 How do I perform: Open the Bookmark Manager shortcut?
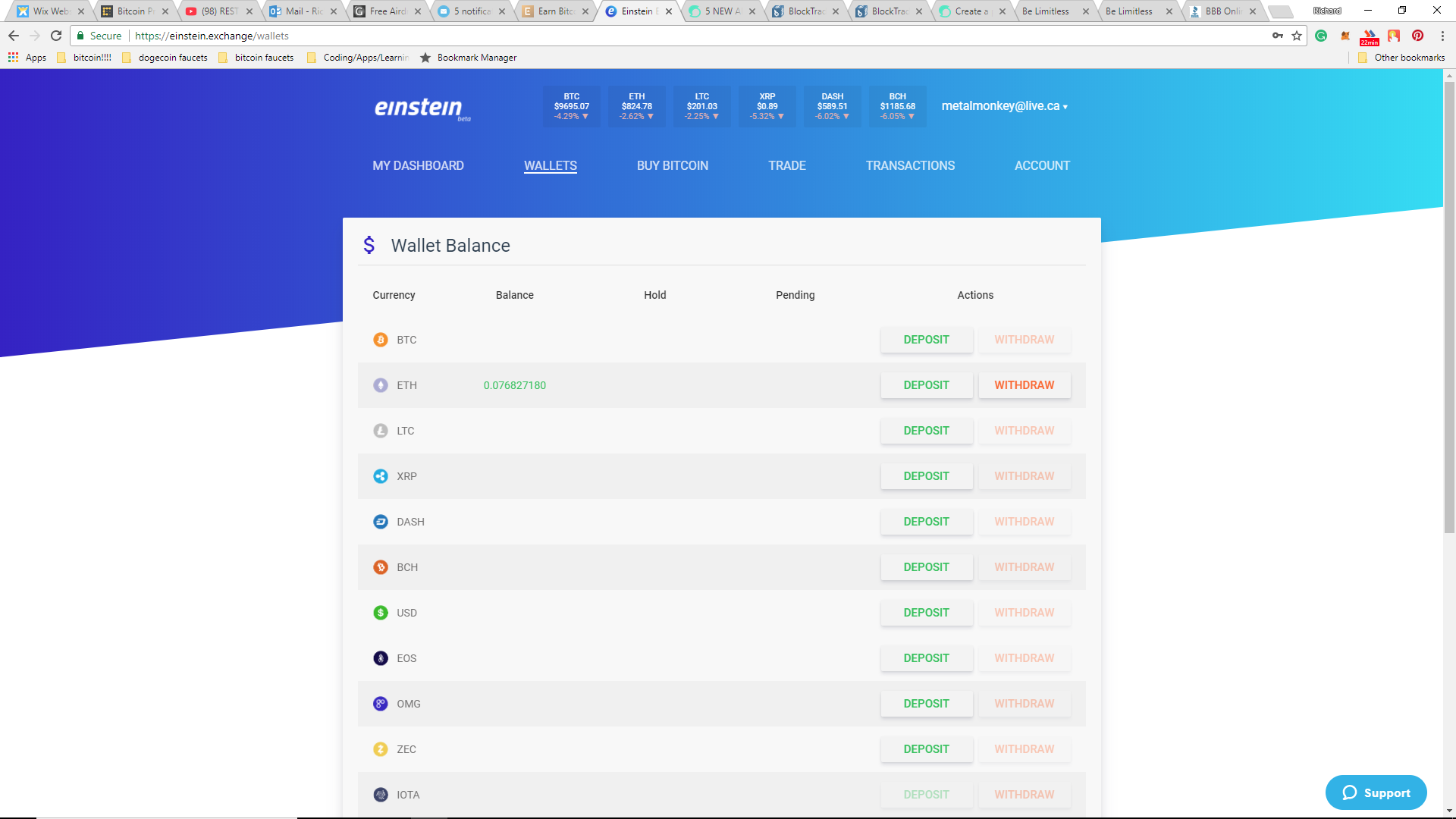469,58
